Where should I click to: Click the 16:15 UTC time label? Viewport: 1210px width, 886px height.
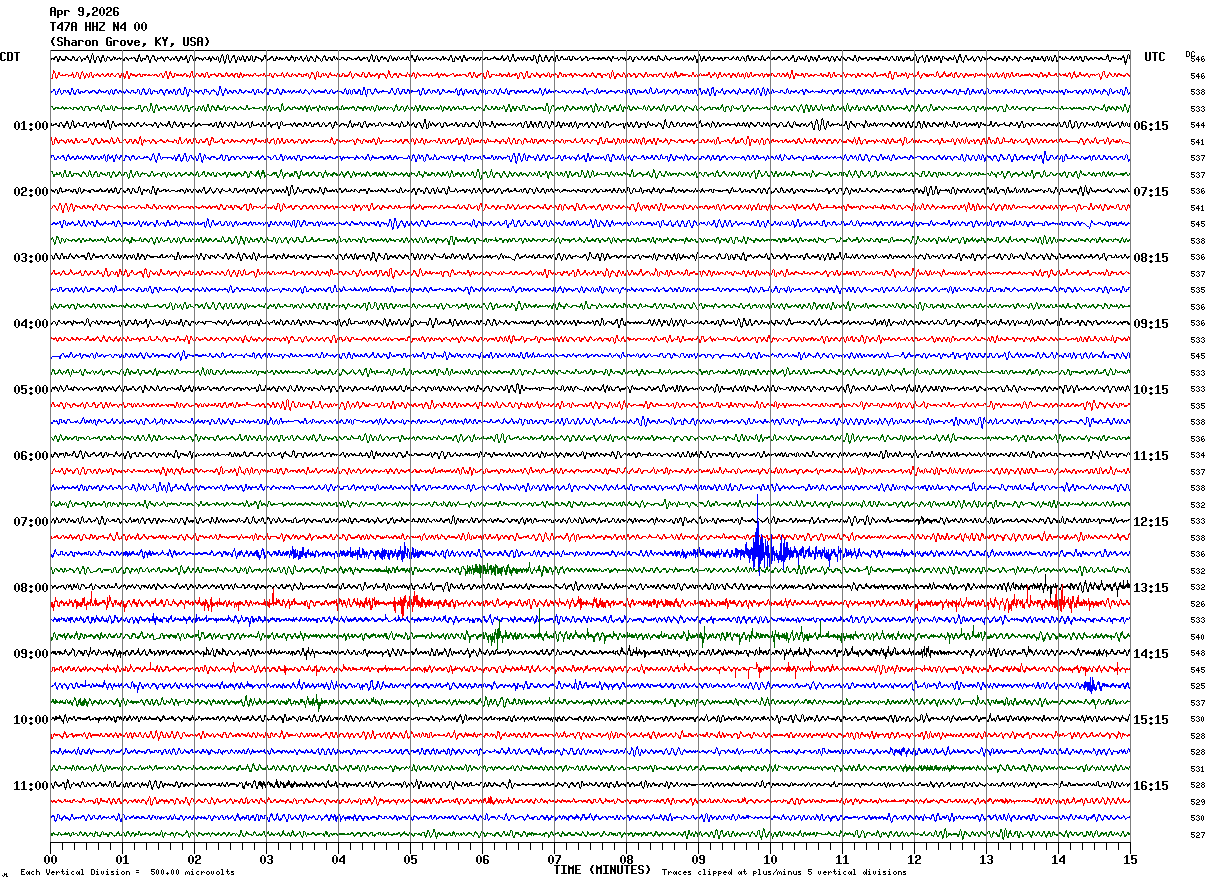click(x=1151, y=786)
